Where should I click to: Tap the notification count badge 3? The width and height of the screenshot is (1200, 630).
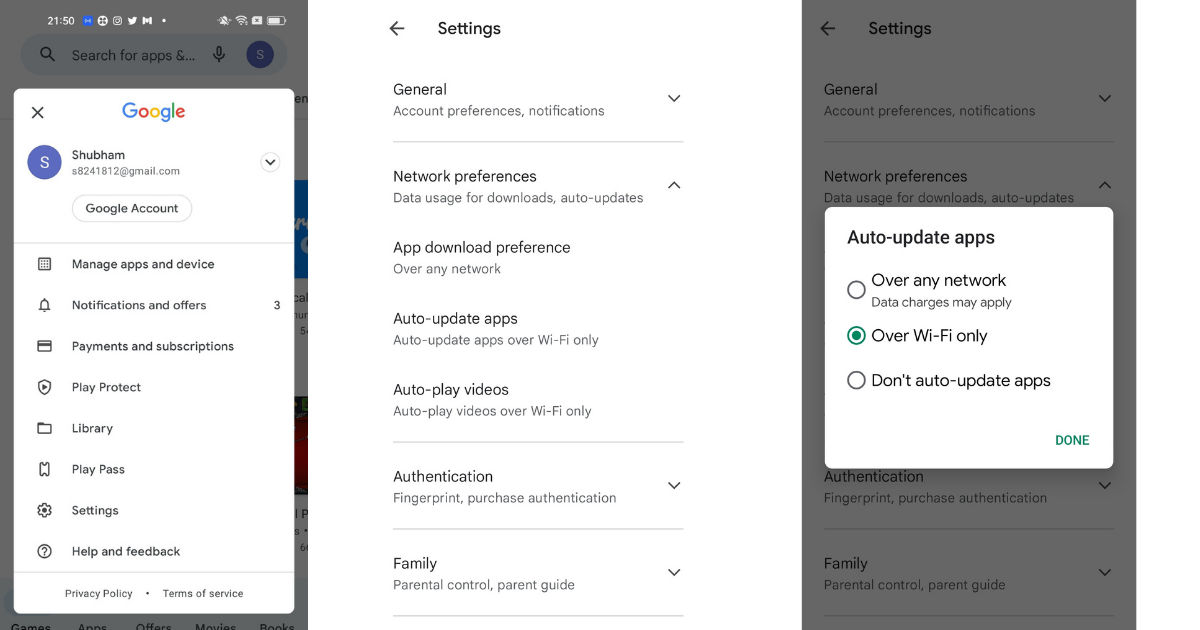[277, 305]
